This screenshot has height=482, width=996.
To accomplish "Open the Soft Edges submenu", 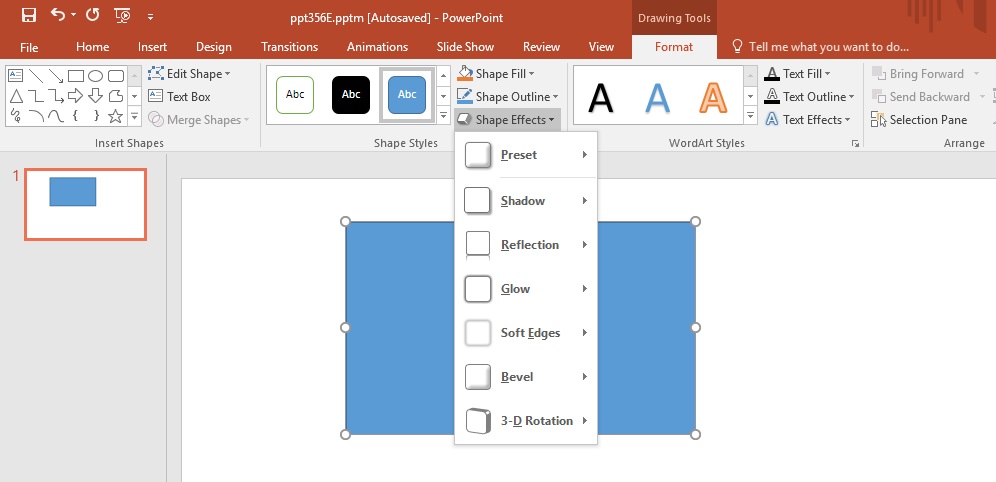I will (526, 333).
